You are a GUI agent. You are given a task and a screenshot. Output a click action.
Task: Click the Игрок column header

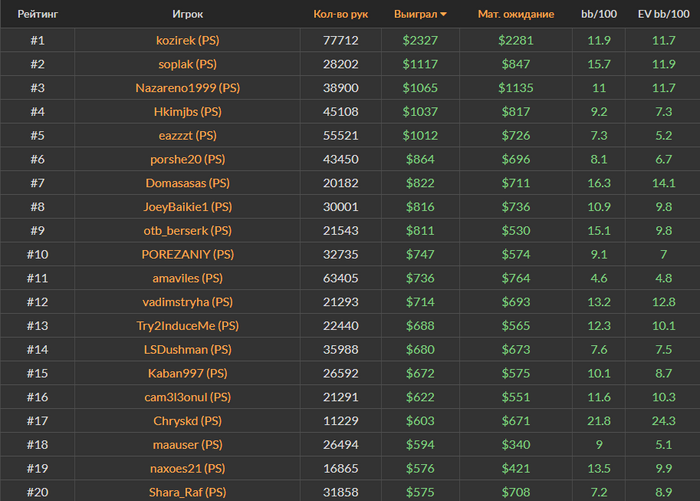point(187,15)
